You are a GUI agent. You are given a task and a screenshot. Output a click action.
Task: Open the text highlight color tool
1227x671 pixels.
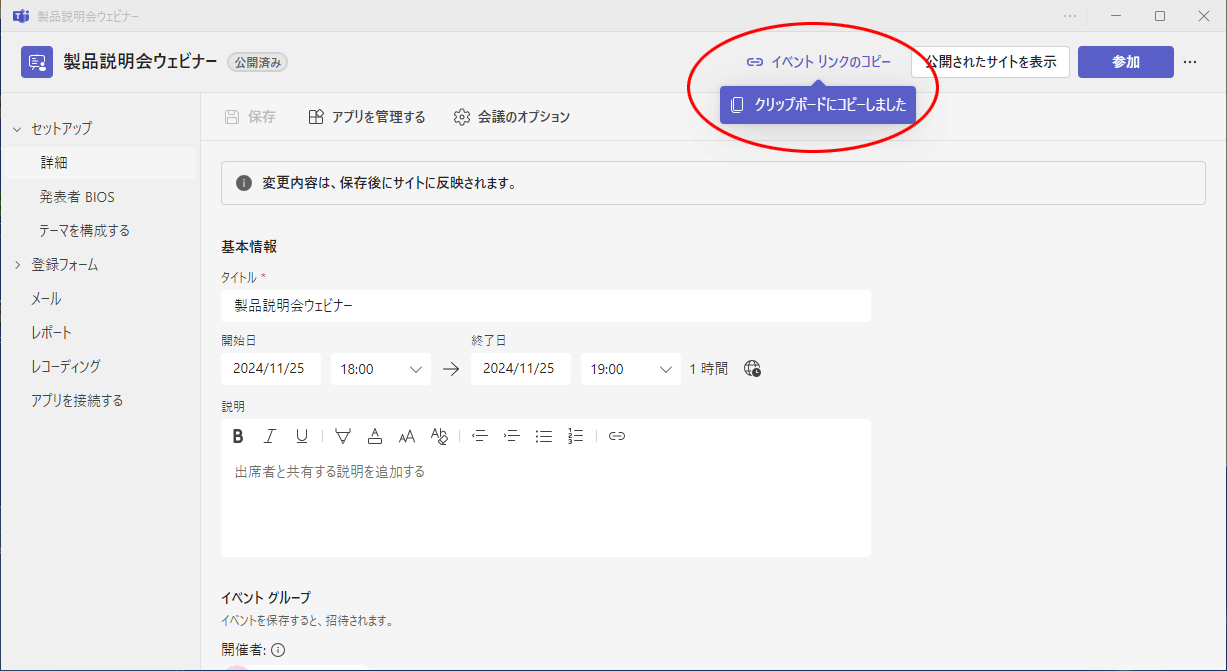pyautogui.click(x=343, y=436)
